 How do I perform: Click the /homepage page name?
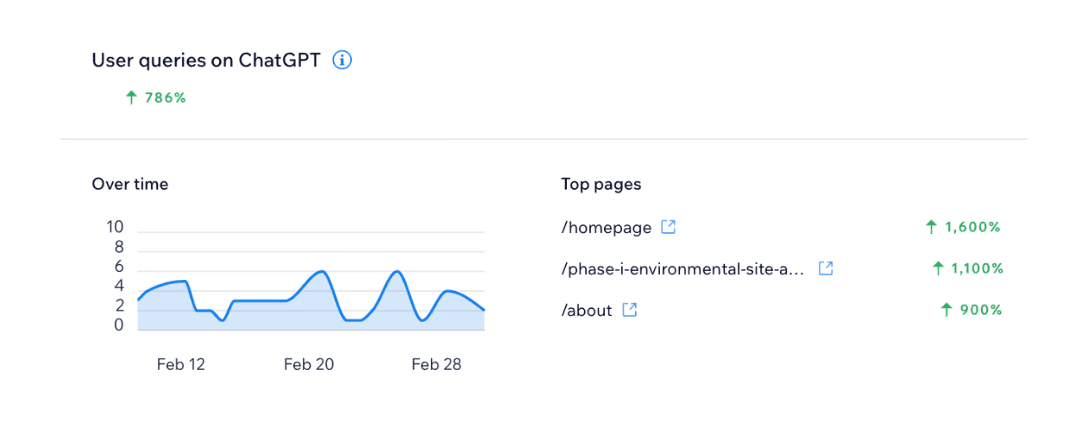coord(606,228)
